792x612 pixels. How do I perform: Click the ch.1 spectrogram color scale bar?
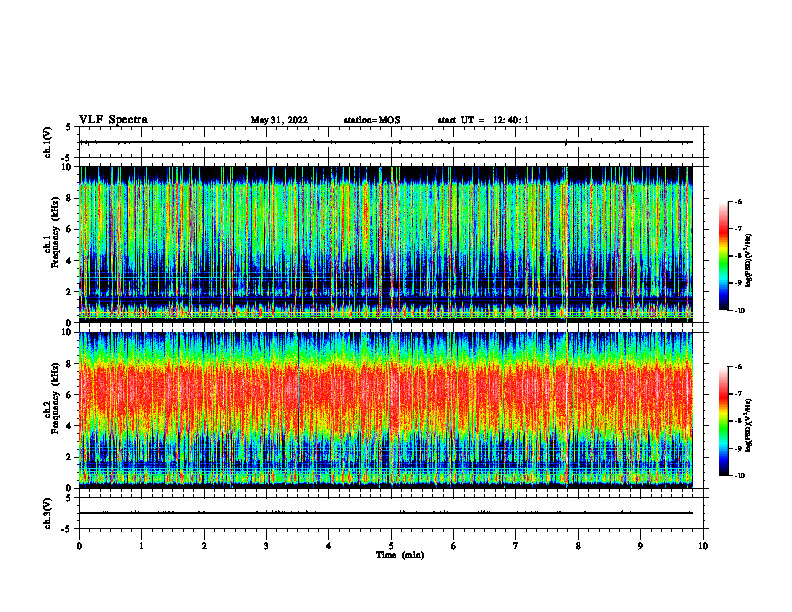(x=724, y=256)
